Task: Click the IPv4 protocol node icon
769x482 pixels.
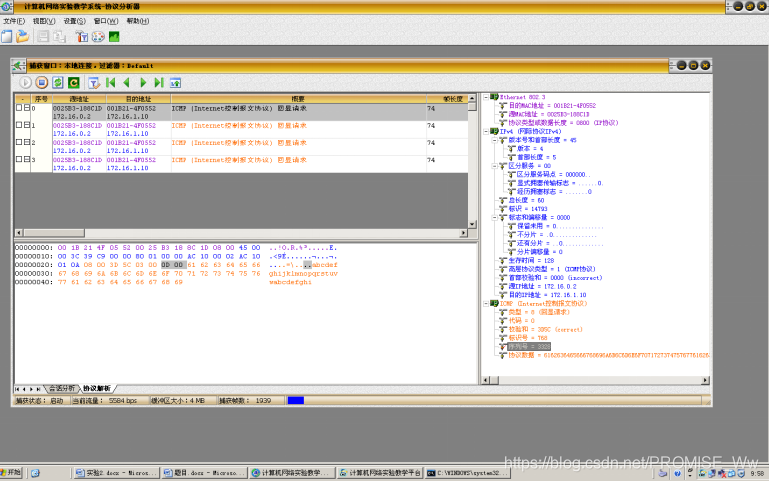Action: click(x=494, y=131)
